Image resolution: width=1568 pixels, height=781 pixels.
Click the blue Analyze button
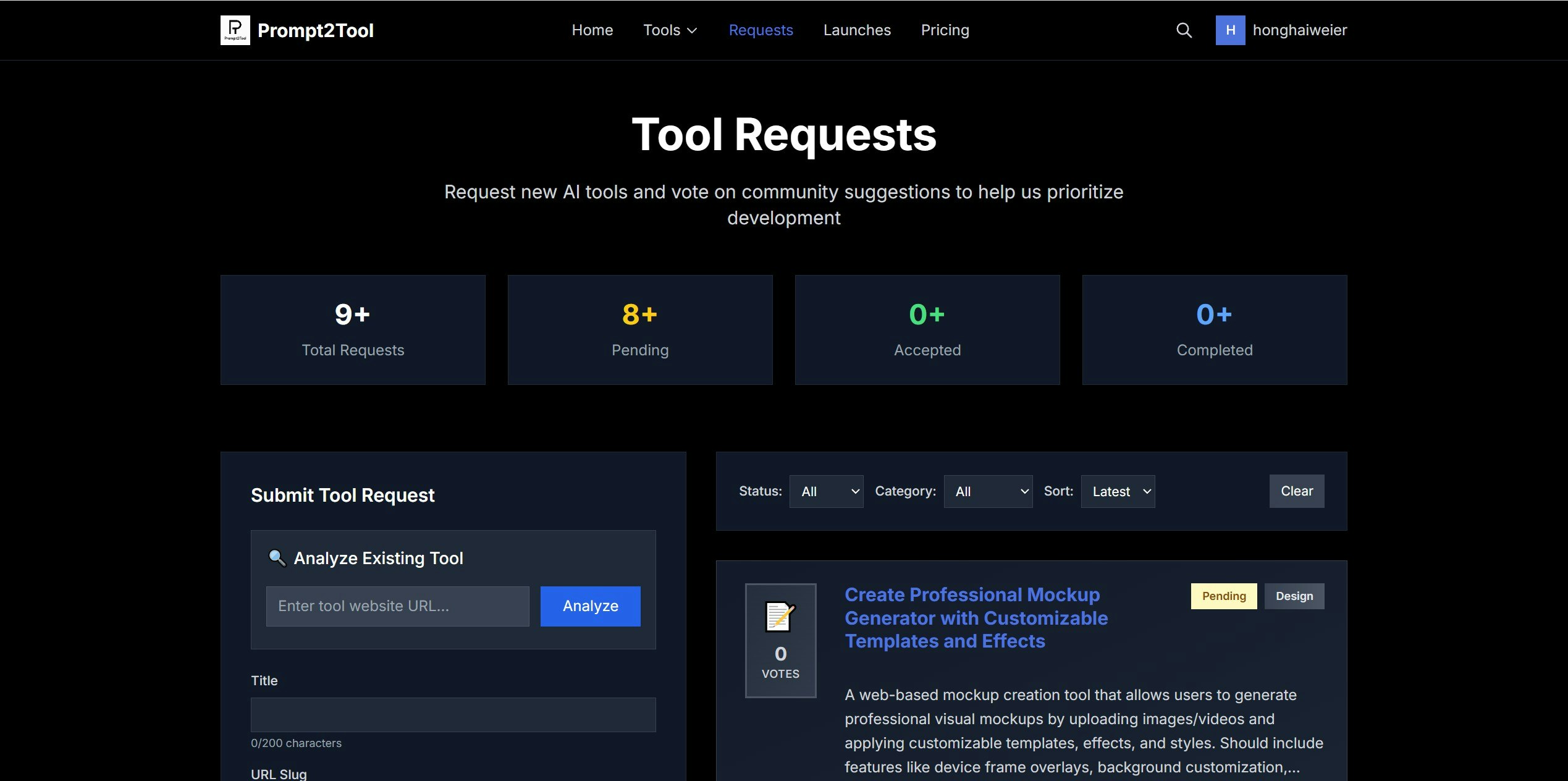[590, 606]
